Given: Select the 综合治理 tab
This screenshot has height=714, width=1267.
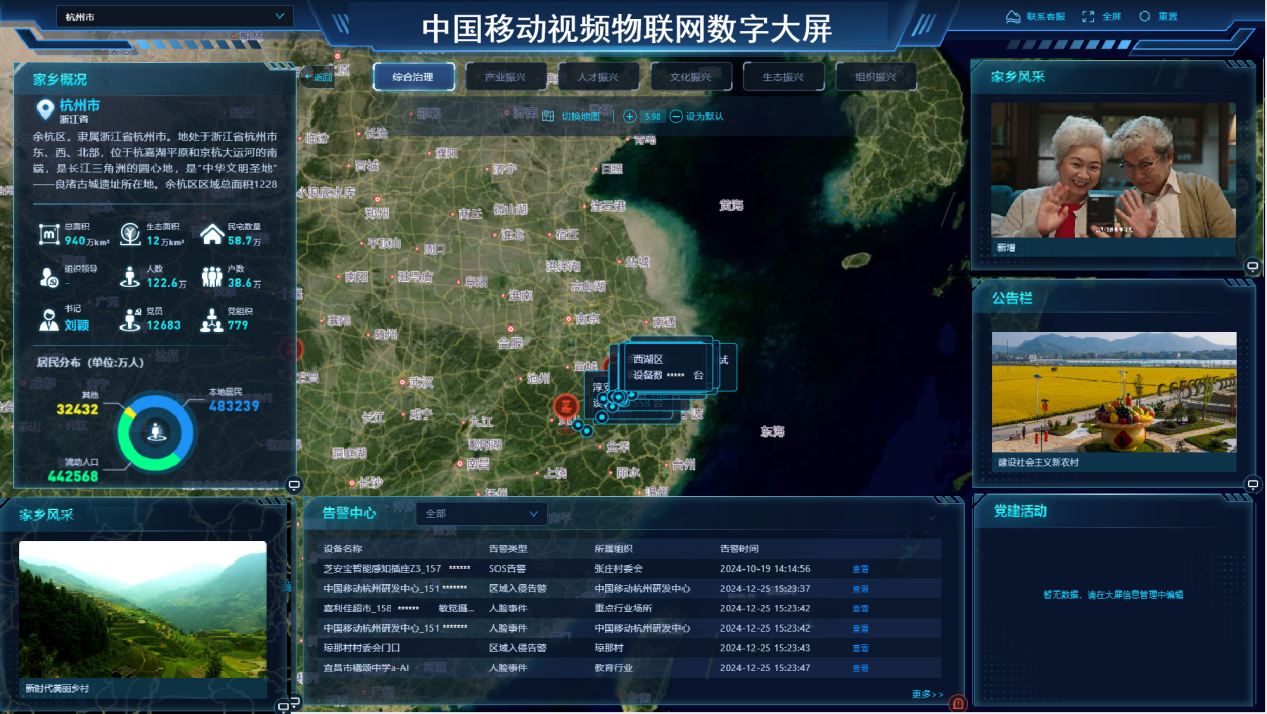Looking at the screenshot, I should pos(414,77).
